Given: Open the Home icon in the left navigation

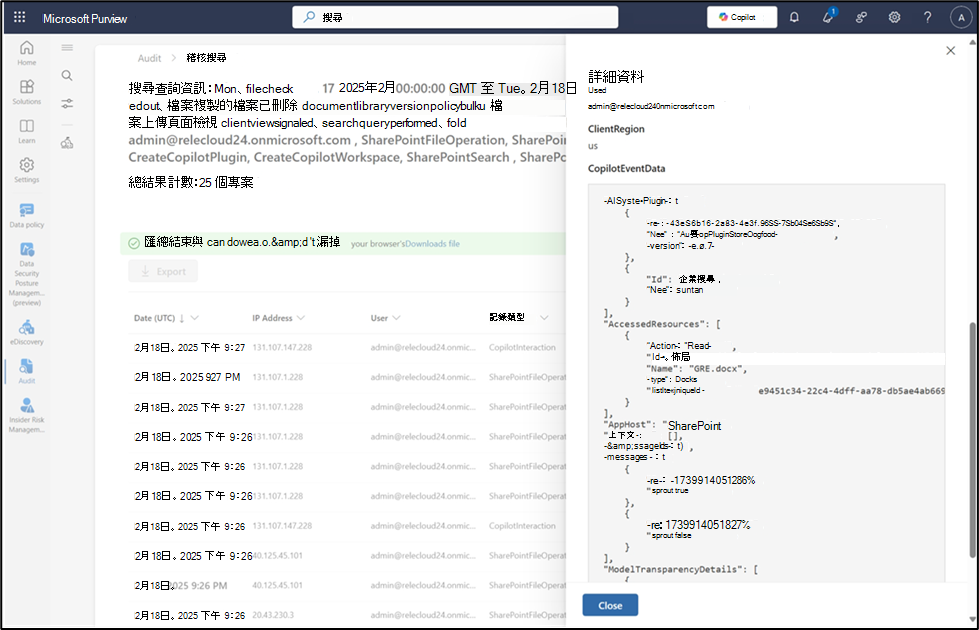Looking at the screenshot, I should click(27, 48).
